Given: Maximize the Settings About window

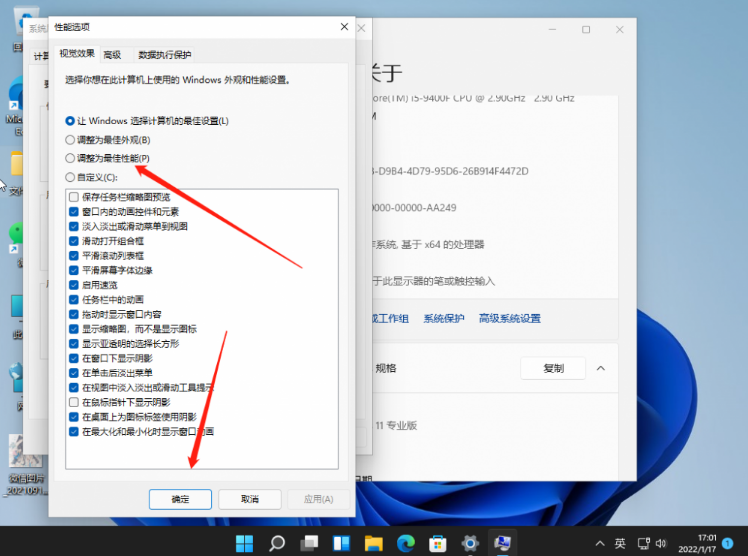Looking at the screenshot, I should pos(586,30).
